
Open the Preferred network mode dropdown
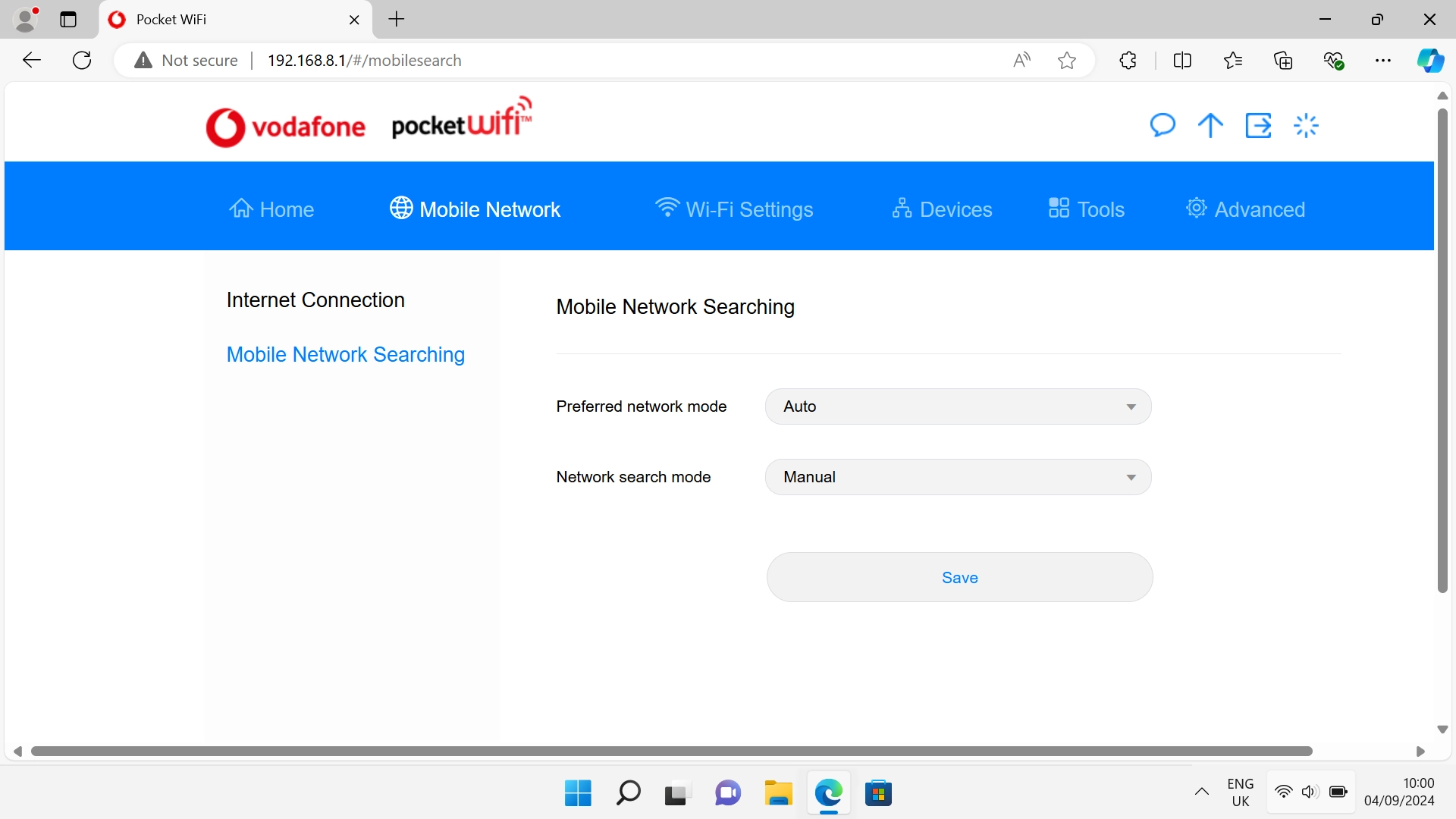pyautogui.click(x=958, y=406)
